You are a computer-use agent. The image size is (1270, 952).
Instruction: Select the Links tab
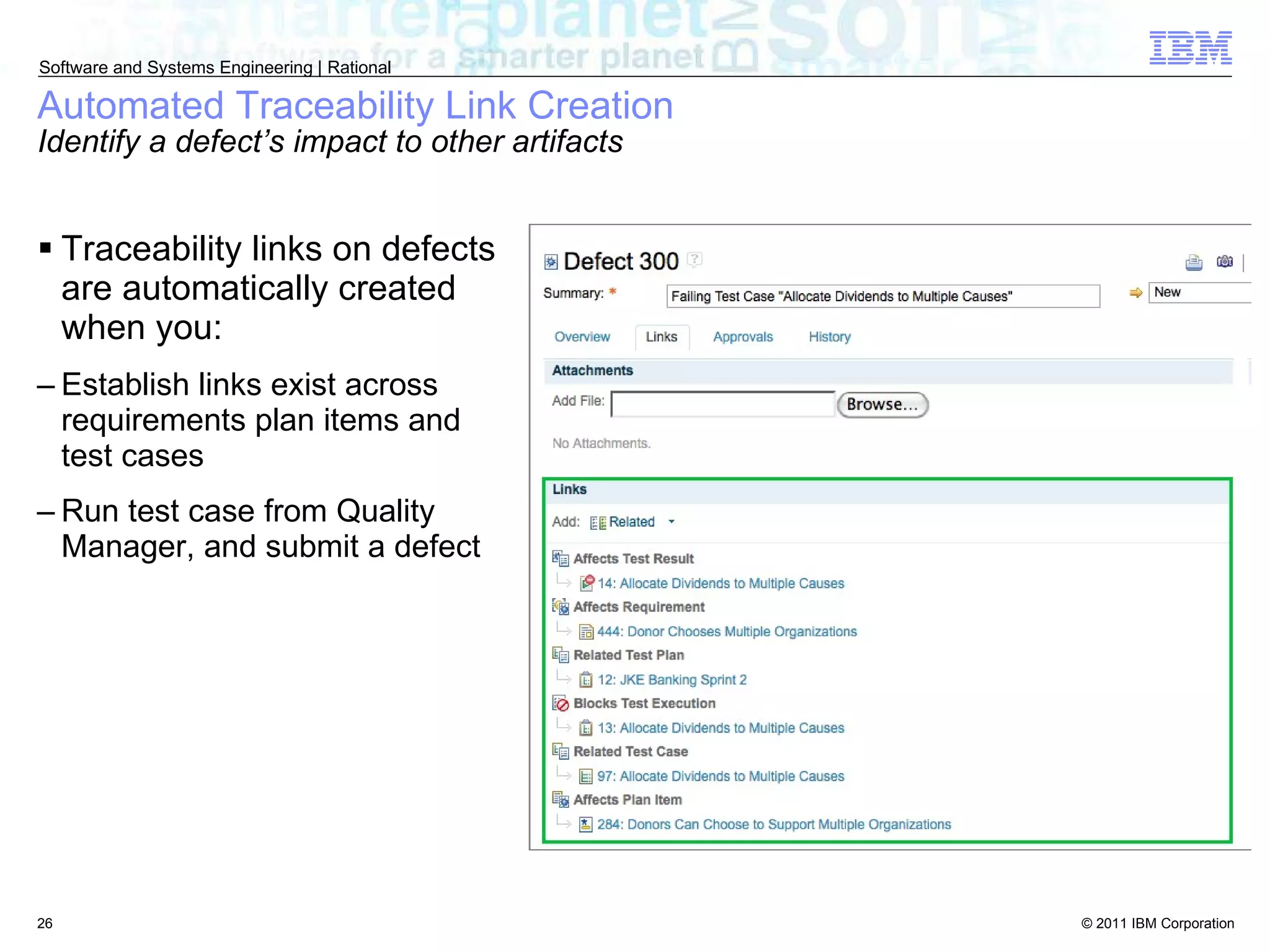[x=662, y=337]
